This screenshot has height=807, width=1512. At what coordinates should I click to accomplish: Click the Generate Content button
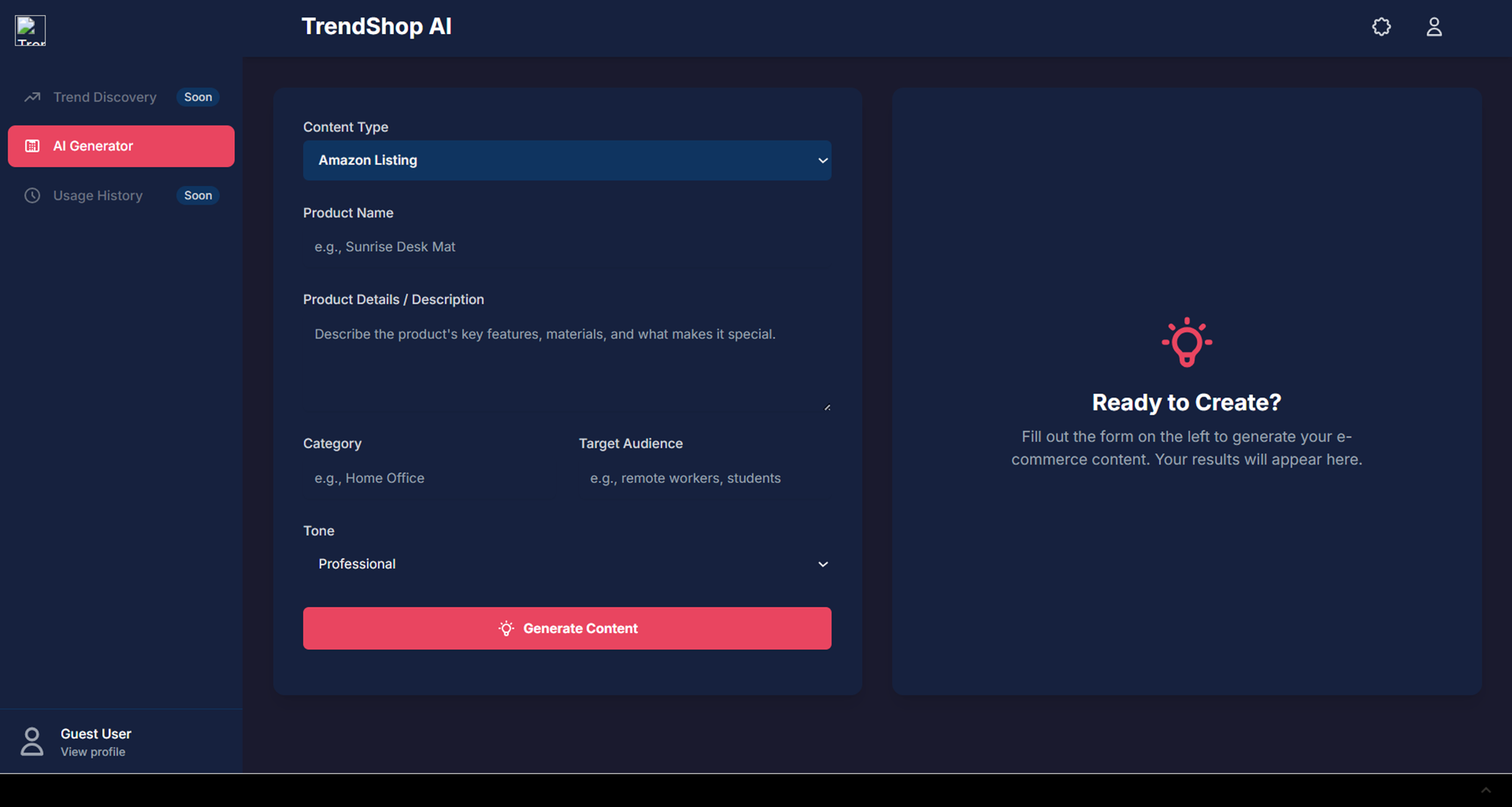click(567, 629)
